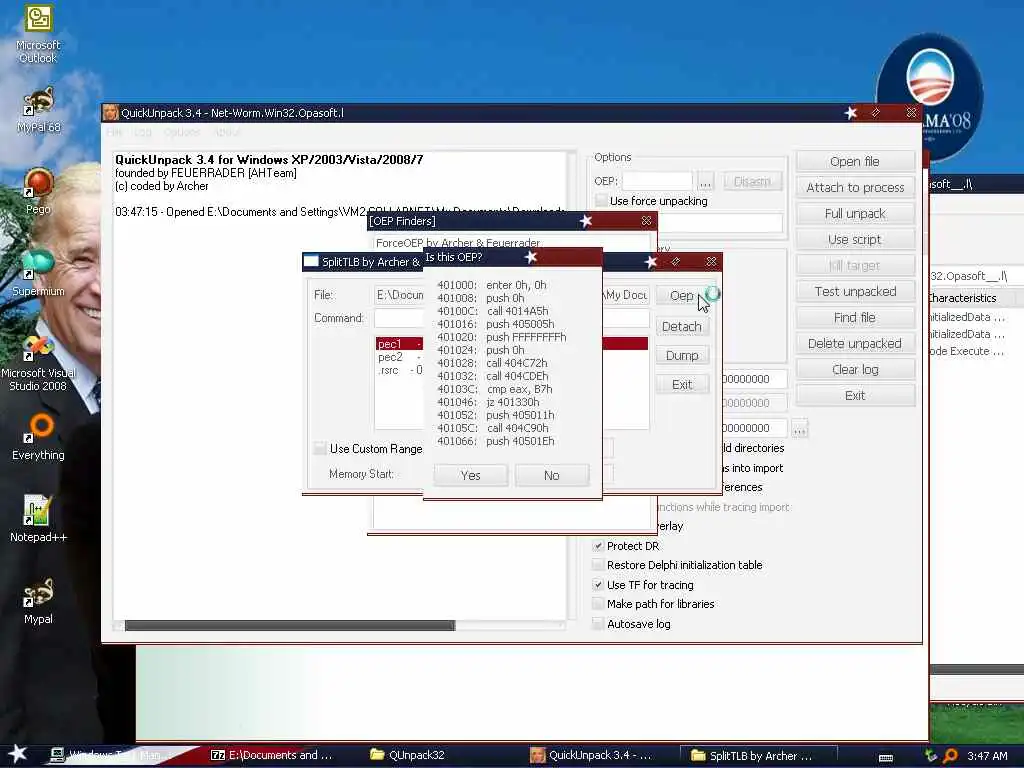
Task: Open the Options menu in QuickUnpack
Action: (182, 132)
